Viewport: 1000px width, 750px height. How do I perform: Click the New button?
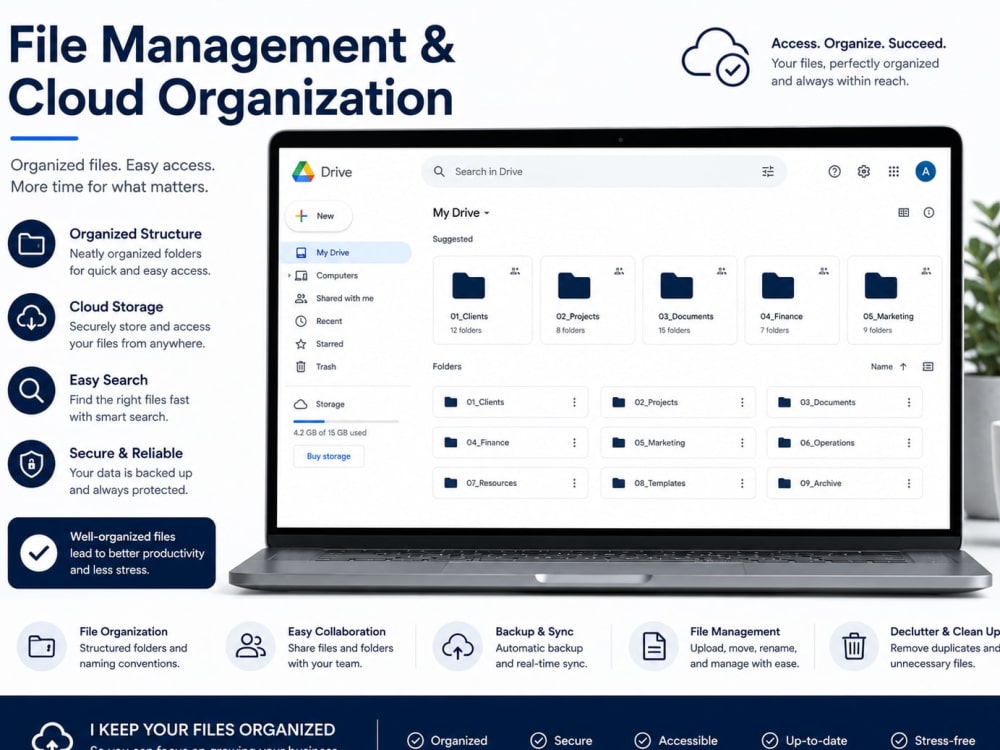point(318,216)
